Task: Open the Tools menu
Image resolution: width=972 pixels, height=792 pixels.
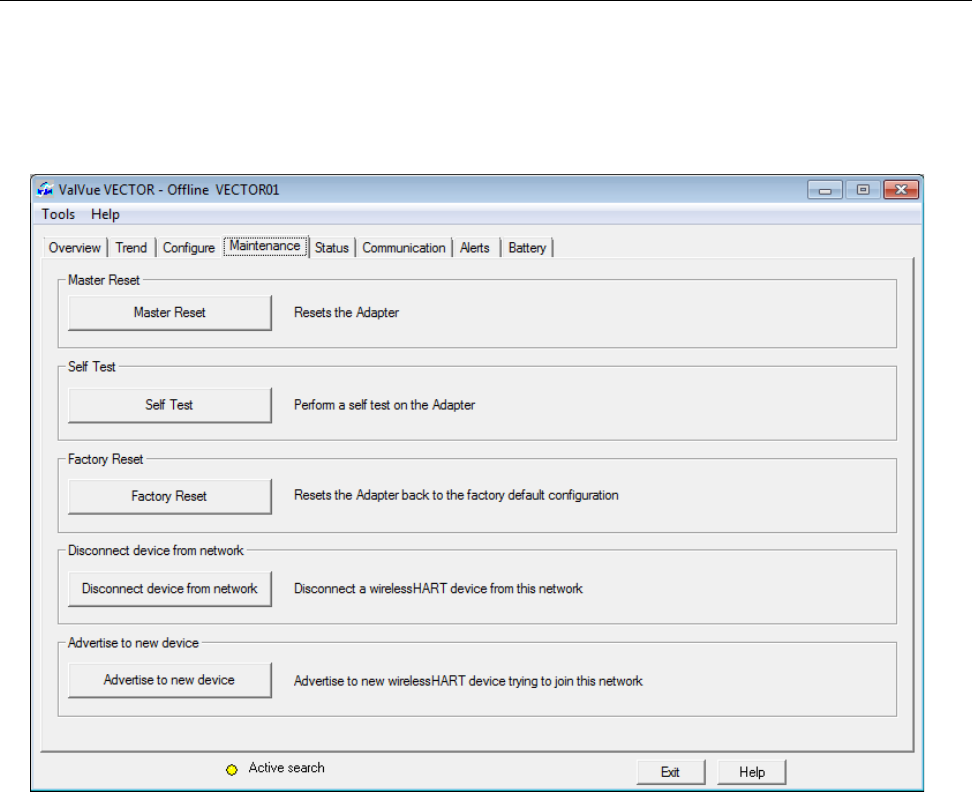Action: point(58,214)
